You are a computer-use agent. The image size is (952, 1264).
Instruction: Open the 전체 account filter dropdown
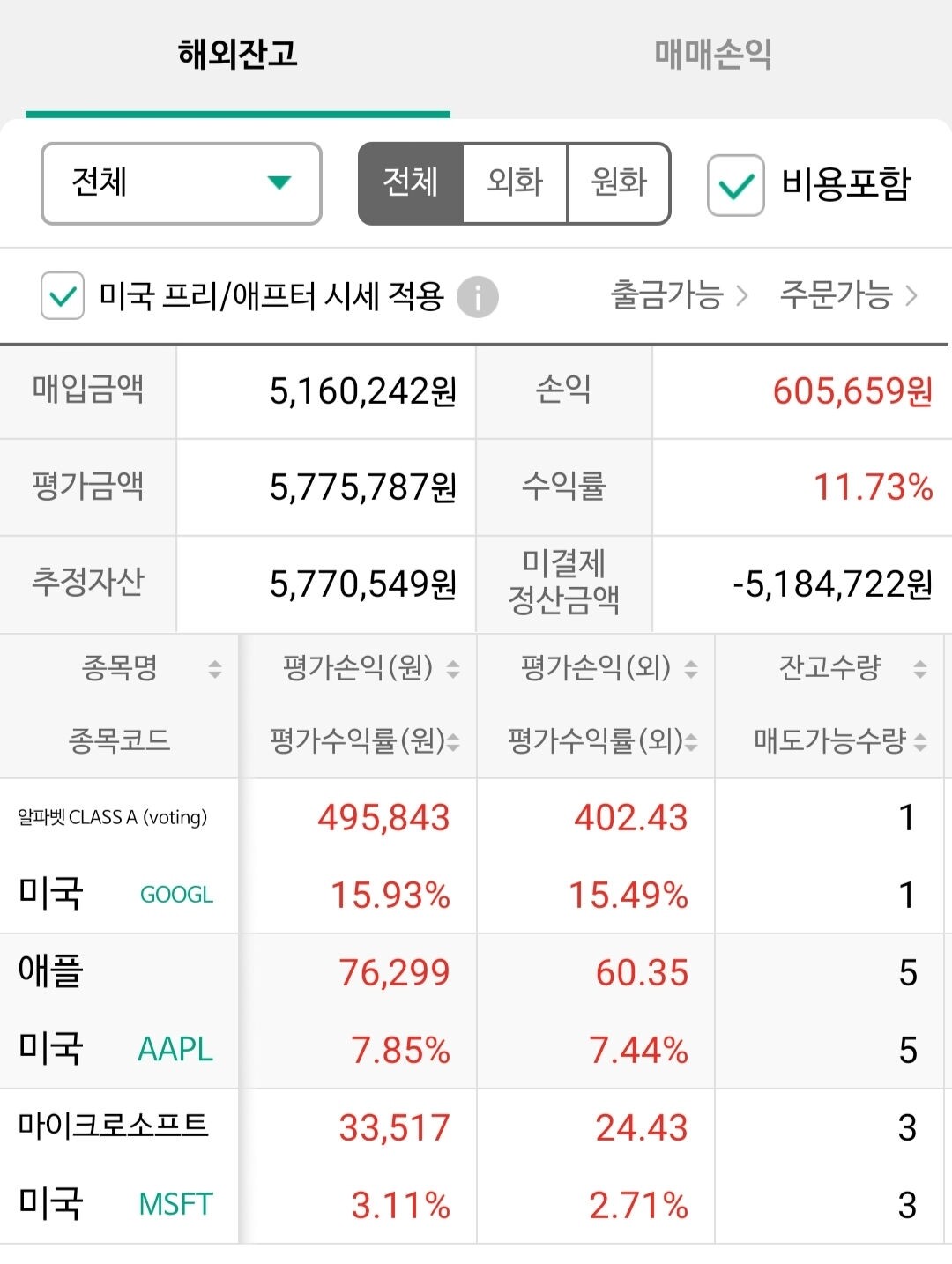181,182
